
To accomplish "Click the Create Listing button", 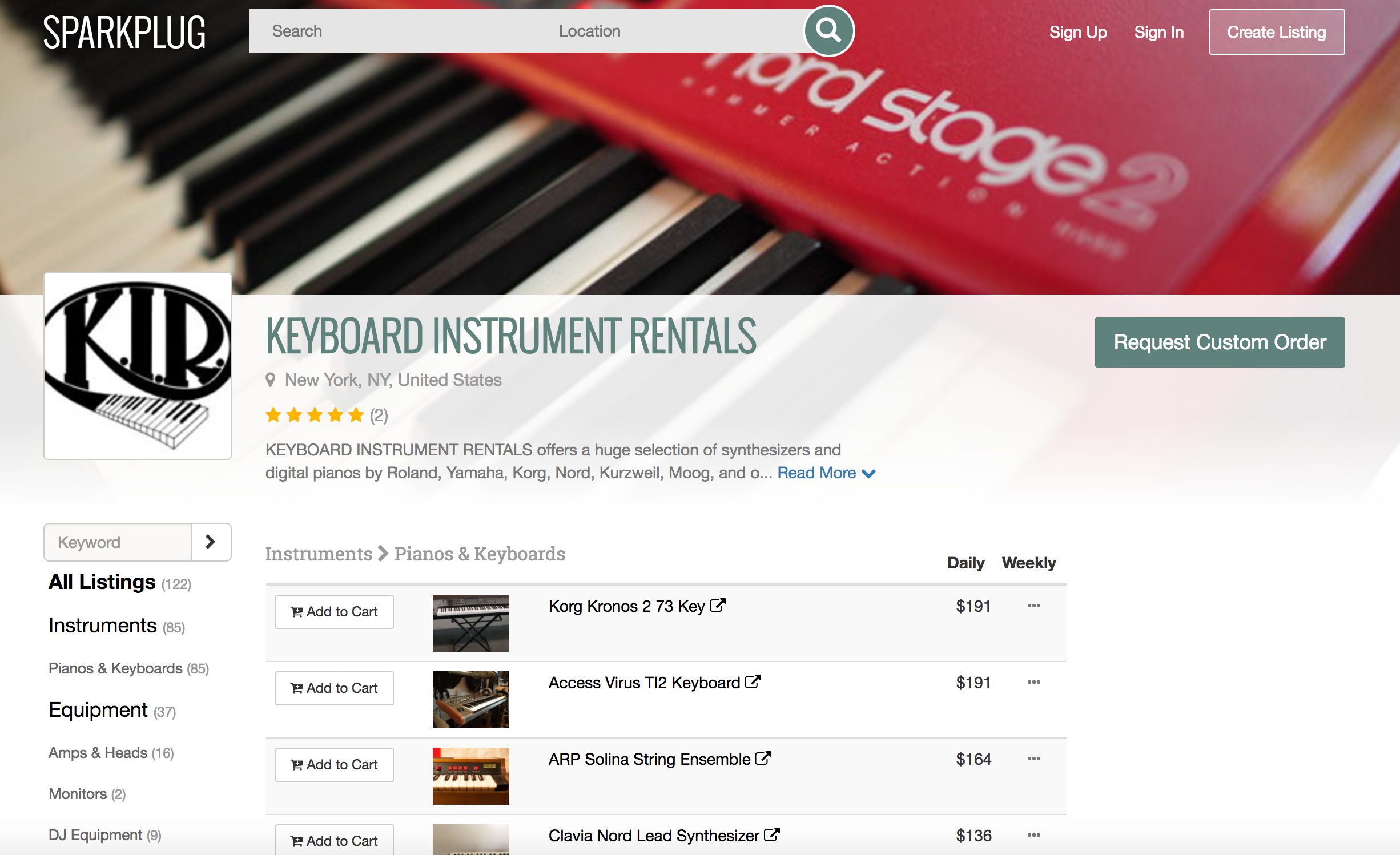I will (x=1277, y=32).
